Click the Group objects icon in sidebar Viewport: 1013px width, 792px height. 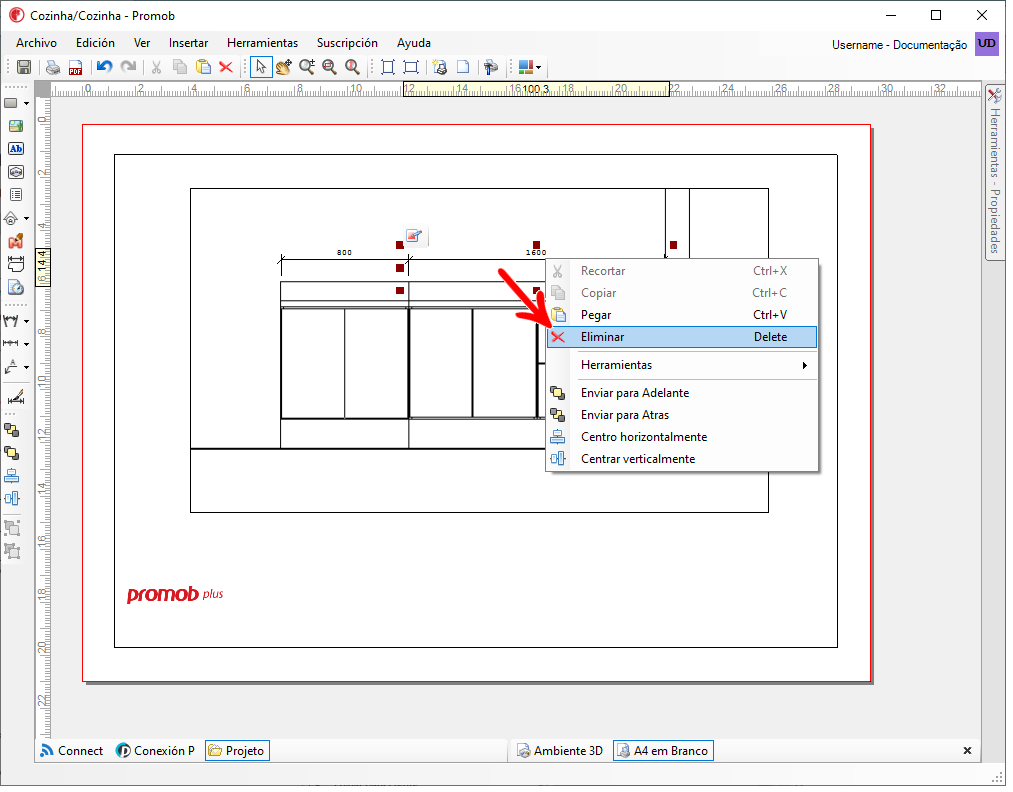(12, 528)
